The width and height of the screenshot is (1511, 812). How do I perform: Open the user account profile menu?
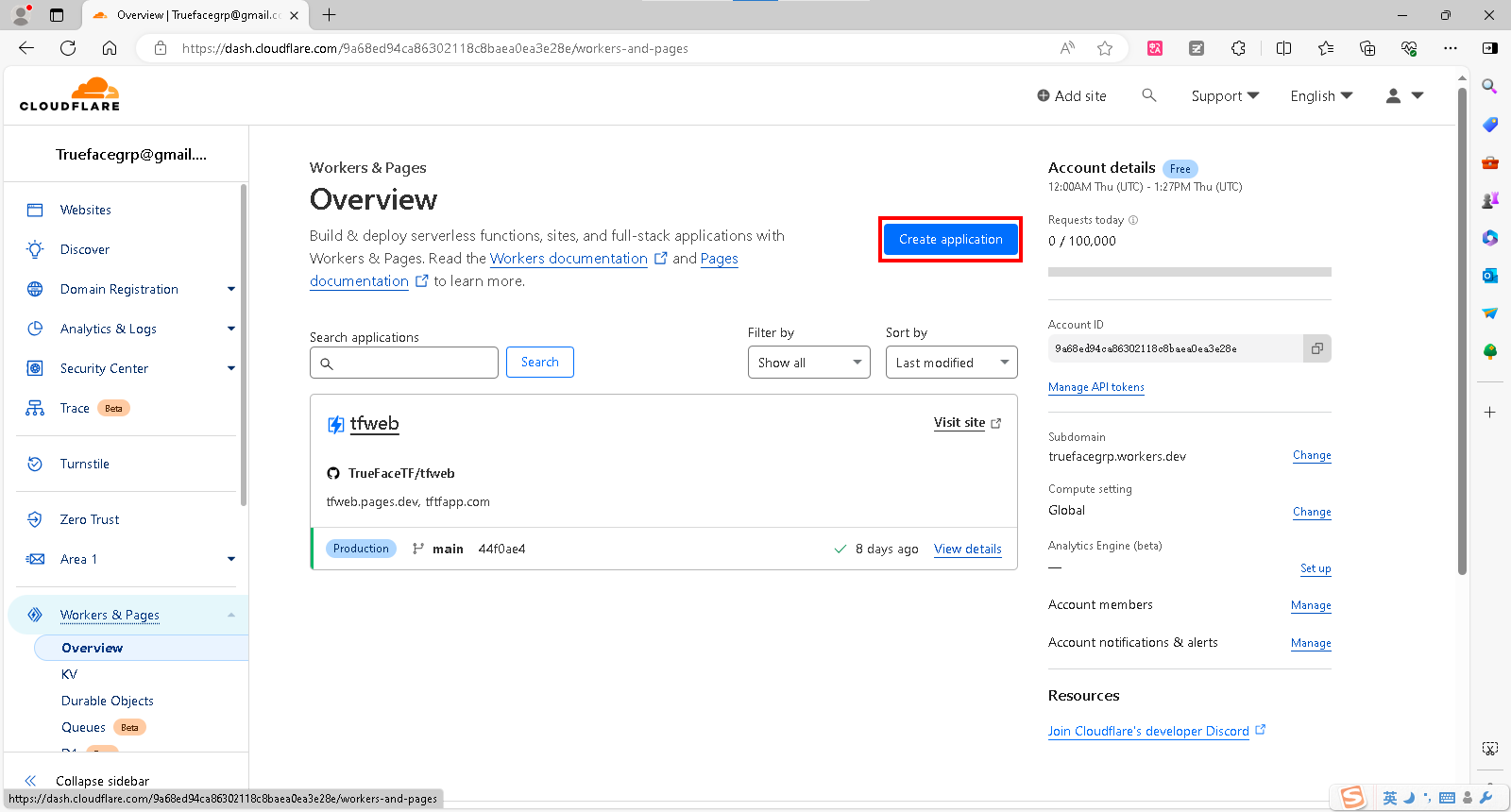pos(1403,95)
